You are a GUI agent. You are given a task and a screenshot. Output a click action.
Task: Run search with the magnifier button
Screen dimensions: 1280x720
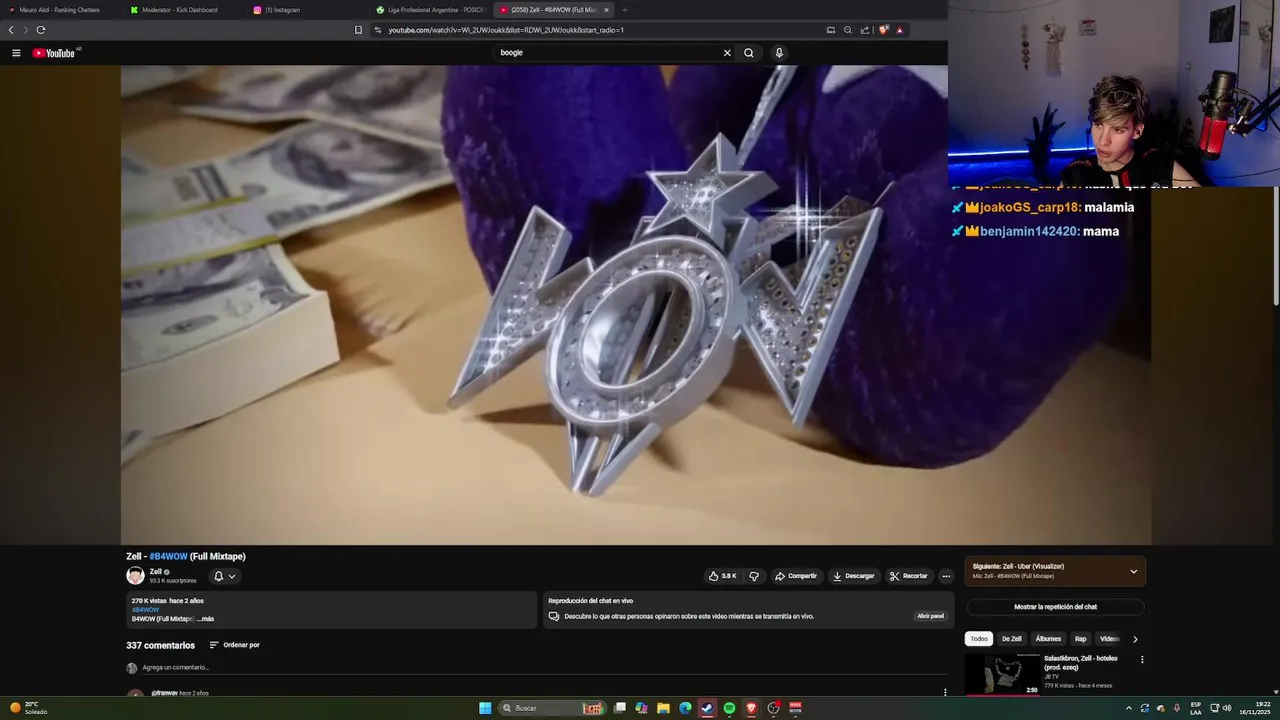[748, 53]
